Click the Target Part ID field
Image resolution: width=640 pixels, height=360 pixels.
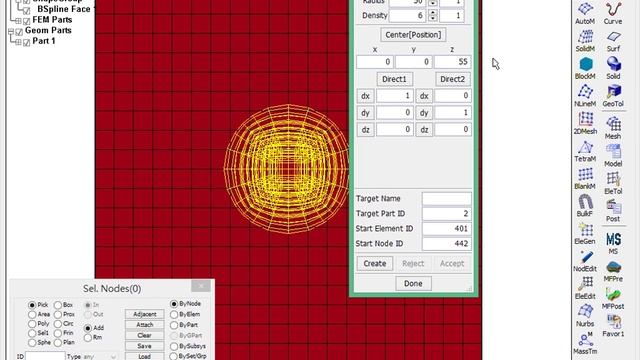447,213
